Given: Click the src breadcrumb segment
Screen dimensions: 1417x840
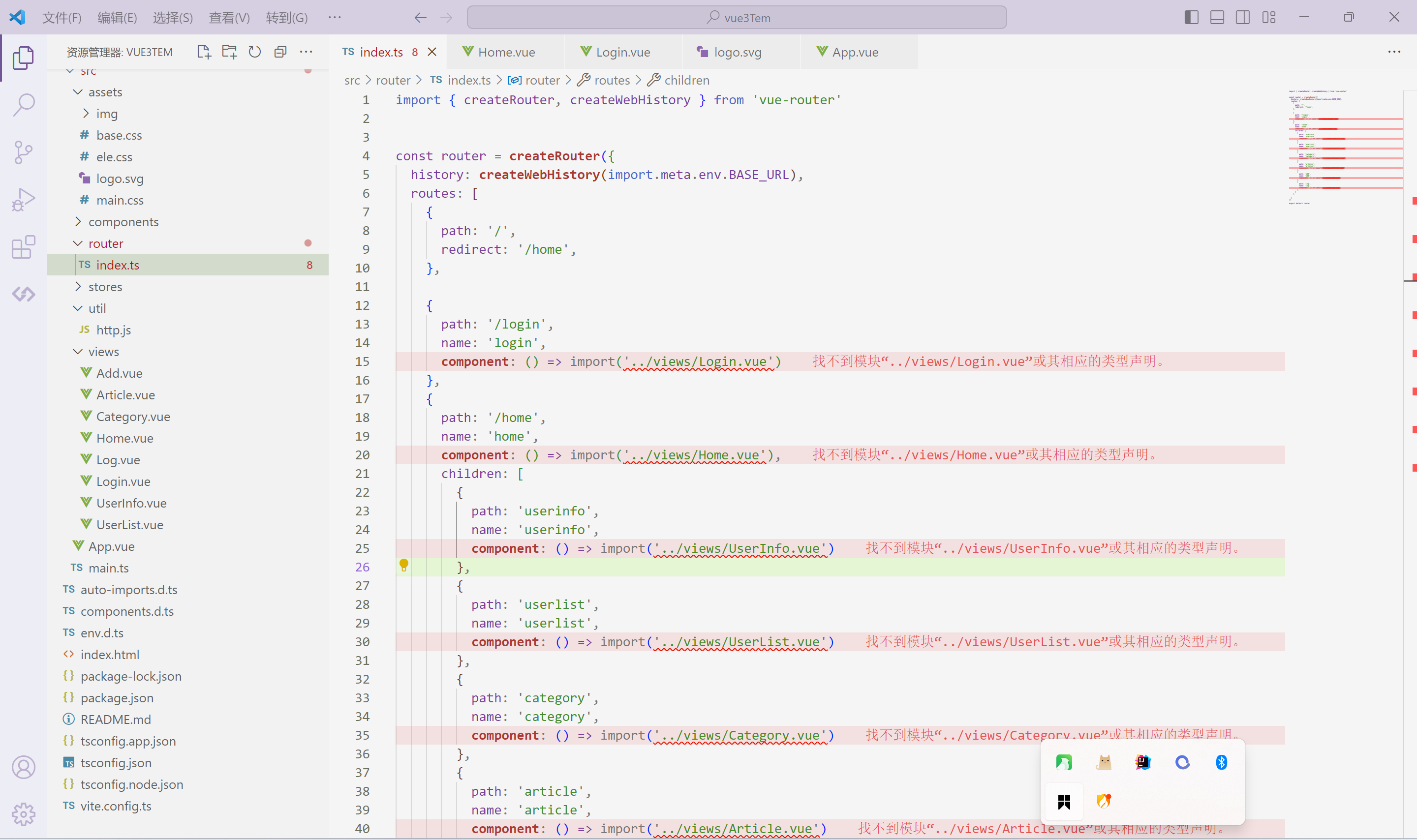Looking at the screenshot, I should pos(352,80).
